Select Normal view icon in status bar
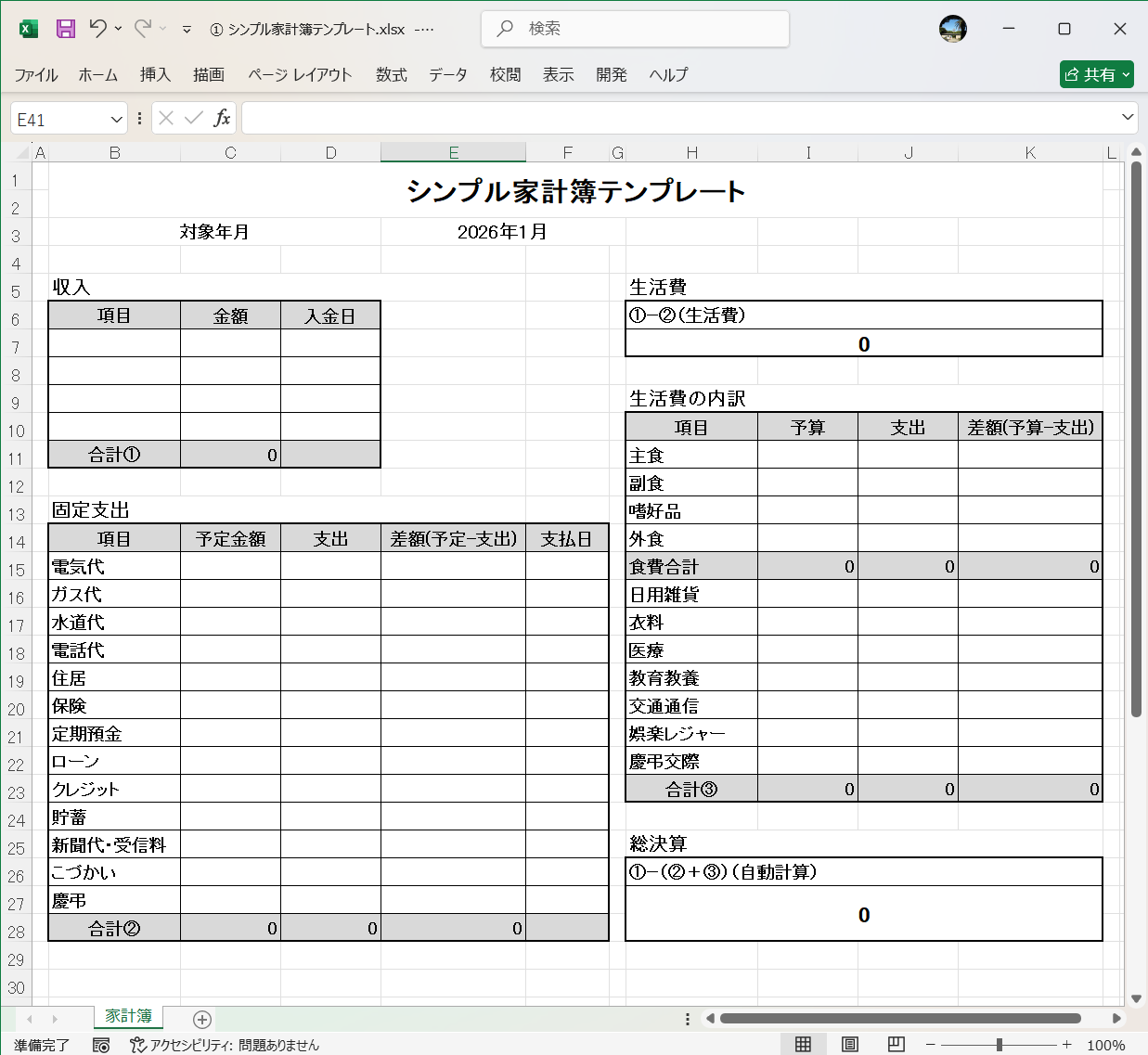The width and height of the screenshot is (1148, 1055). pos(805,1045)
